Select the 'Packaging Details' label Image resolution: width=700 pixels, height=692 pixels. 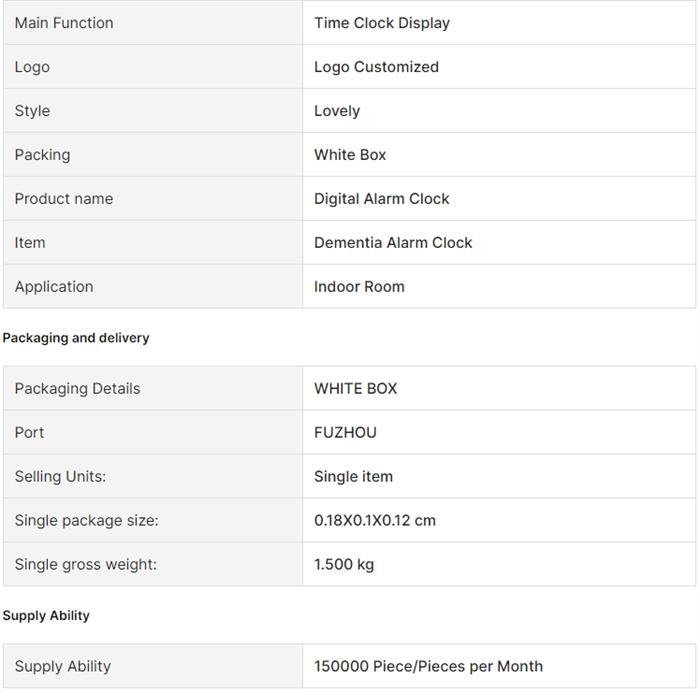(x=77, y=388)
